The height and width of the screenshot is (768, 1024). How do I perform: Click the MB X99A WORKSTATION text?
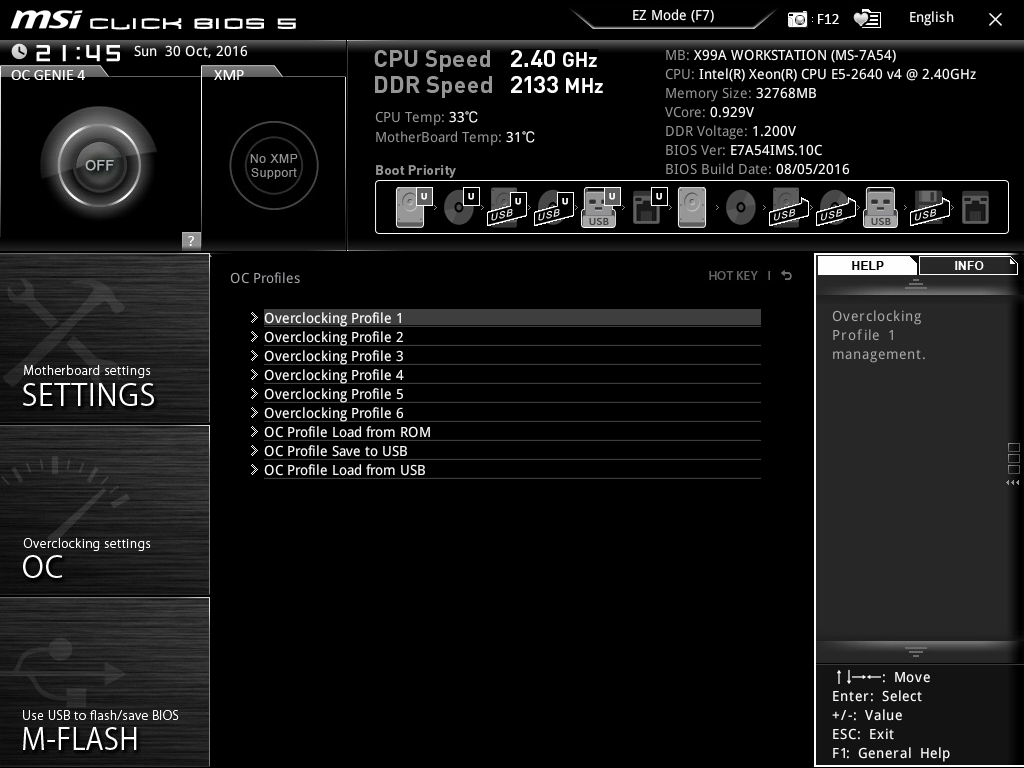(780, 56)
